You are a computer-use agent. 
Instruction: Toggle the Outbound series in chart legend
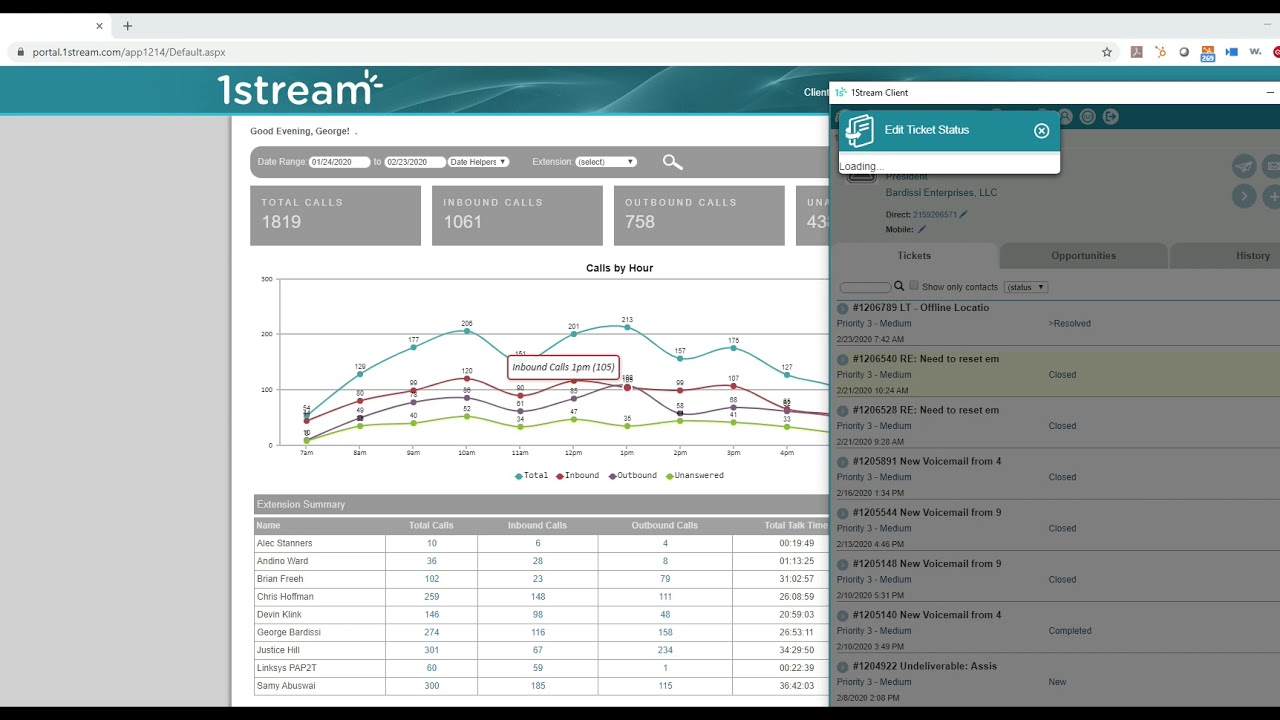(x=633, y=476)
